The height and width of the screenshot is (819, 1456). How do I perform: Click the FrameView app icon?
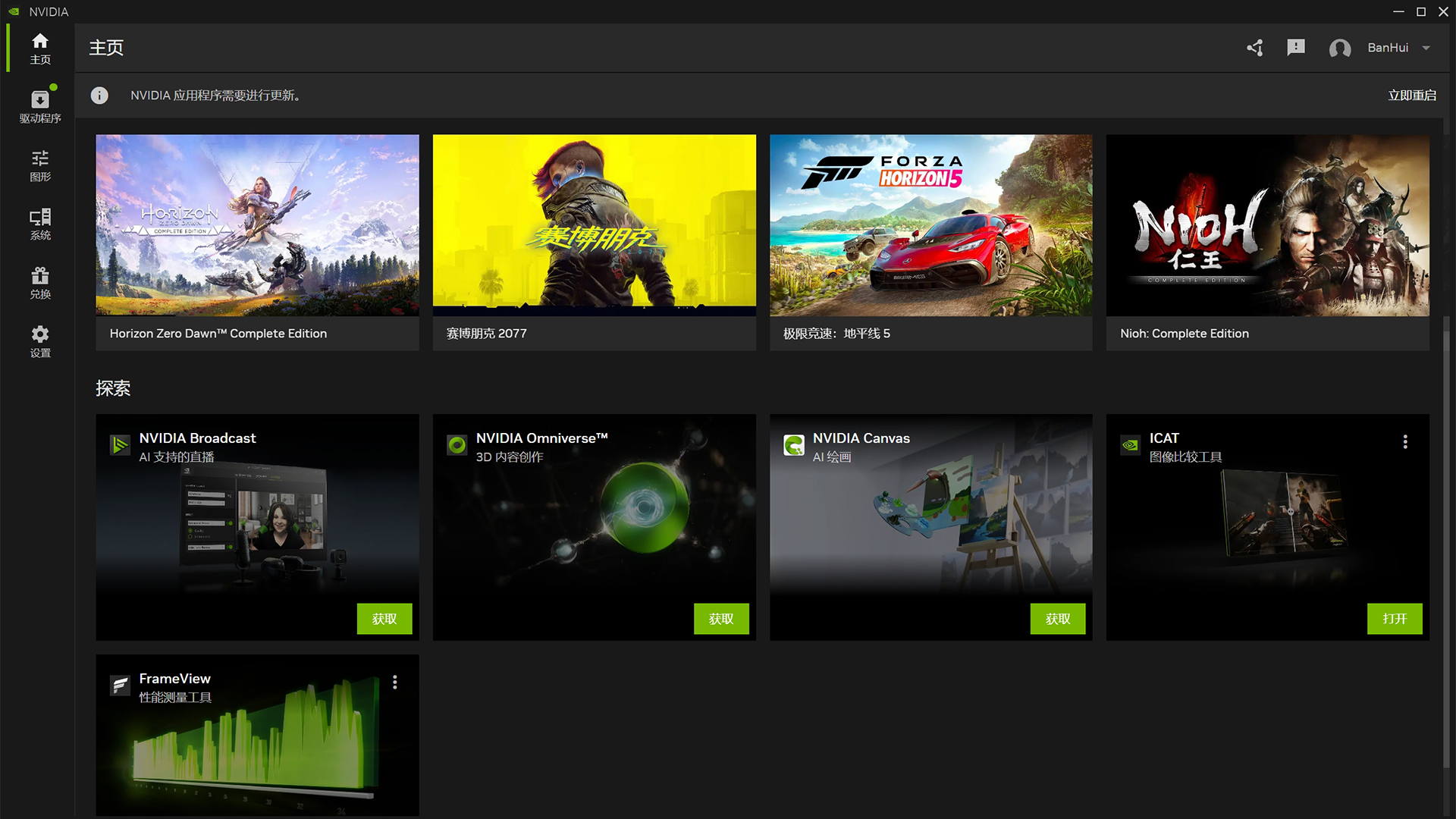click(x=120, y=686)
